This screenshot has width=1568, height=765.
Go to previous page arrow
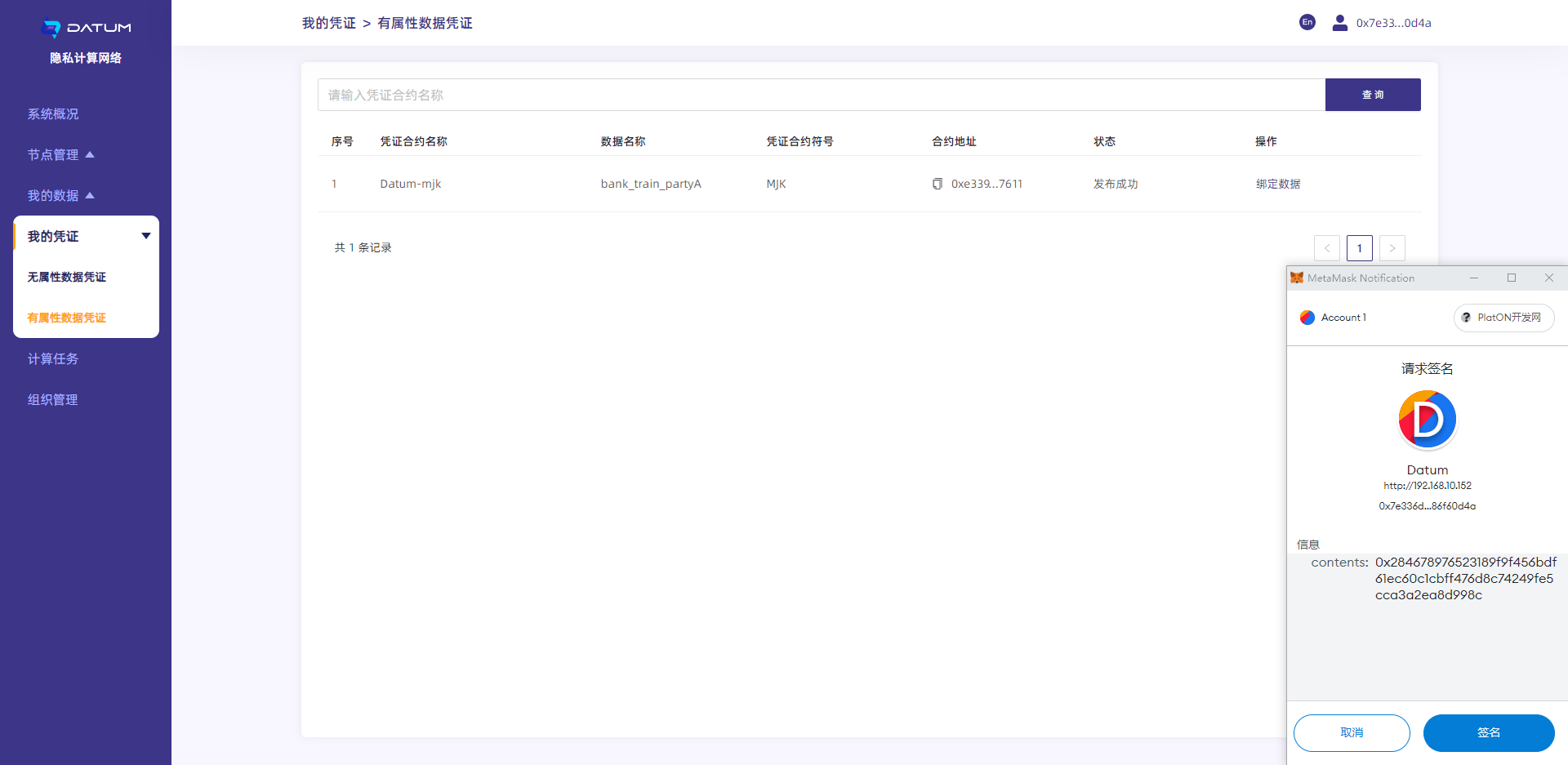[1327, 248]
